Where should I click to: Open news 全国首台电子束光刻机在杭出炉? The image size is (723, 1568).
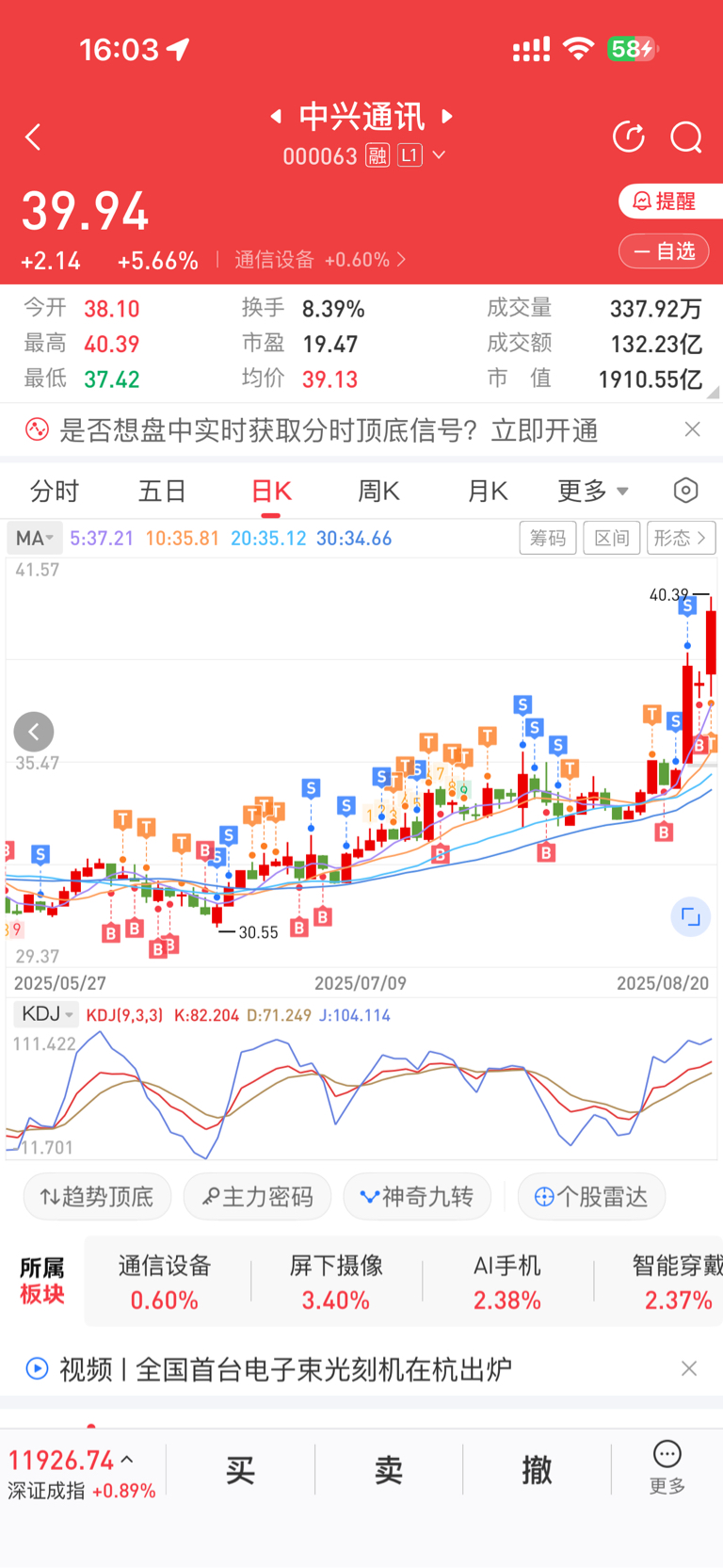(324, 1368)
